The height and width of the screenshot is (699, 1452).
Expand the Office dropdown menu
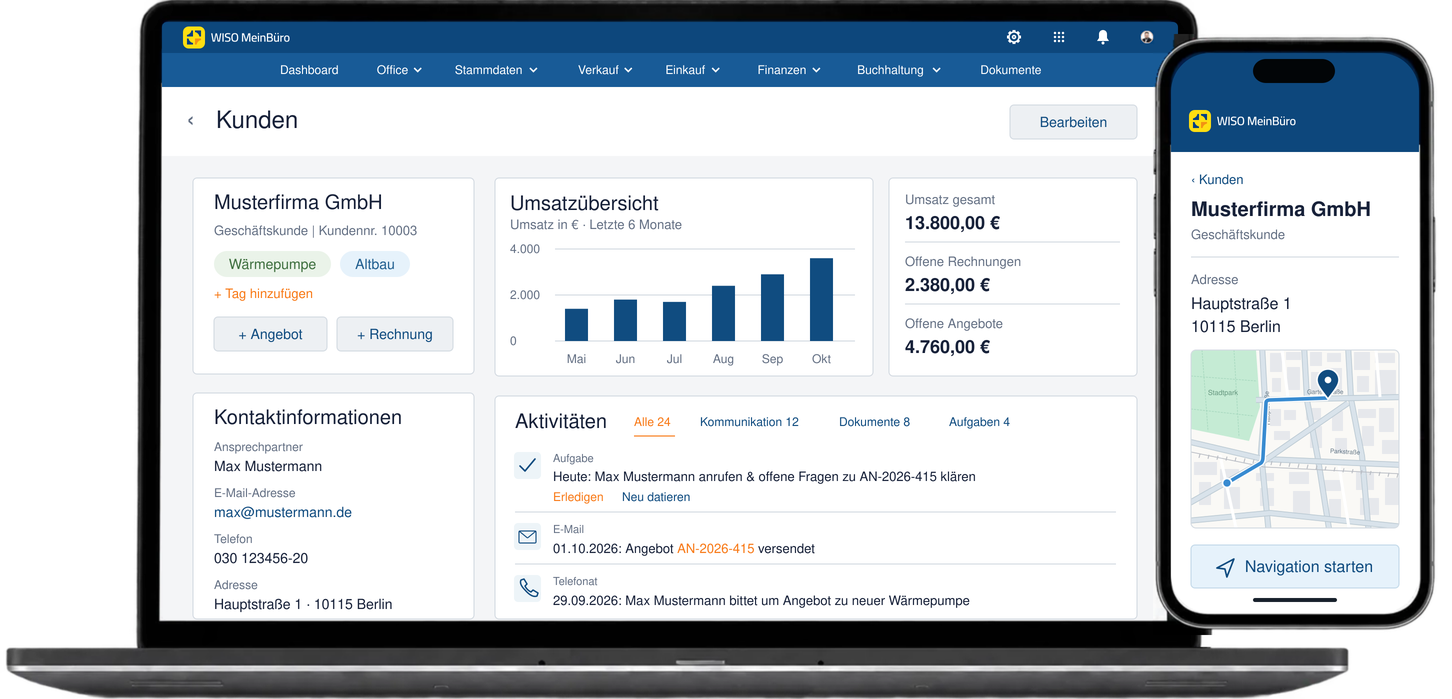399,70
